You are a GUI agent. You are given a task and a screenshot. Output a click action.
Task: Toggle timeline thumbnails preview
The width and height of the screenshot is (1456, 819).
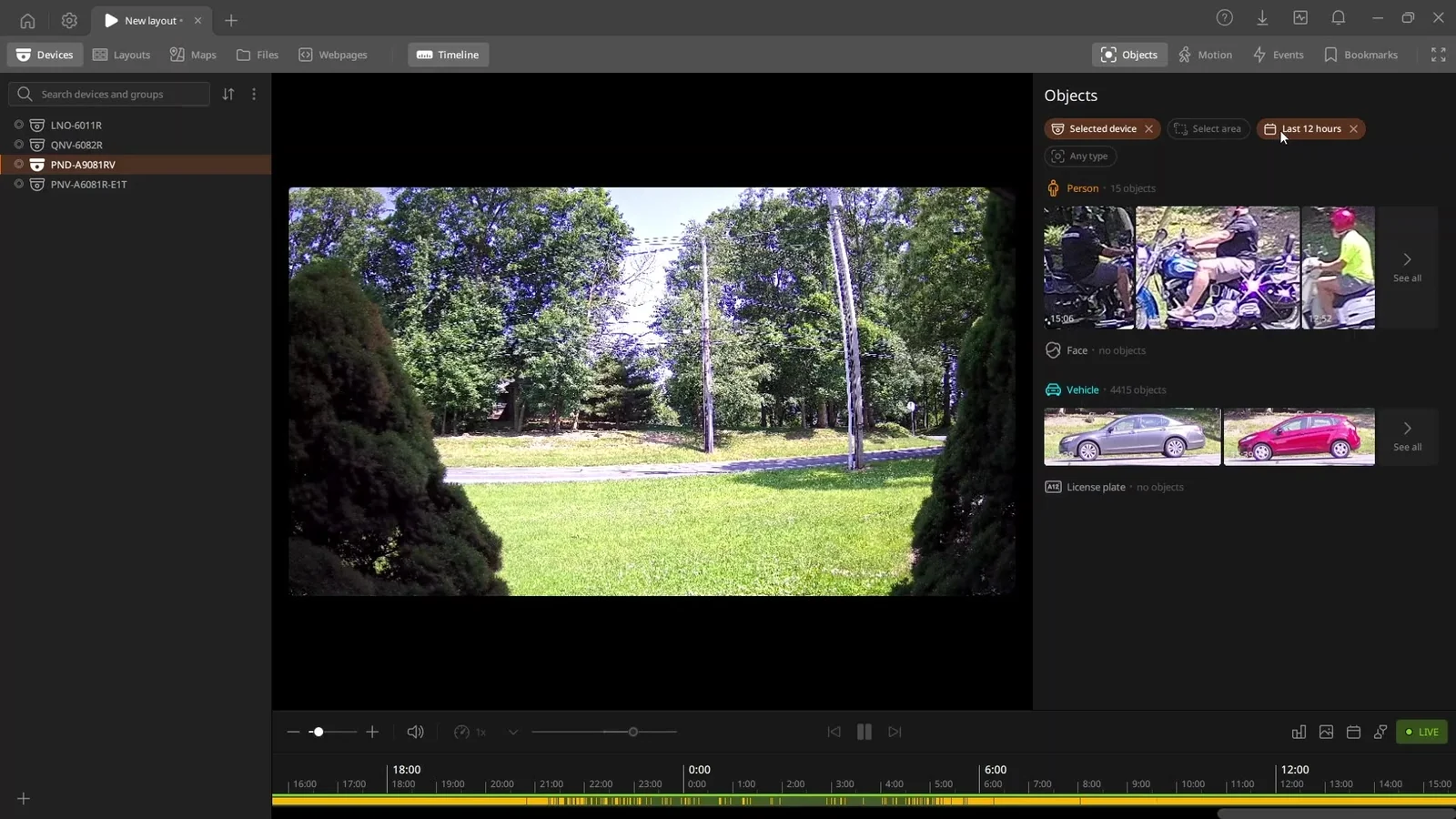click(x=1326, y=732)
